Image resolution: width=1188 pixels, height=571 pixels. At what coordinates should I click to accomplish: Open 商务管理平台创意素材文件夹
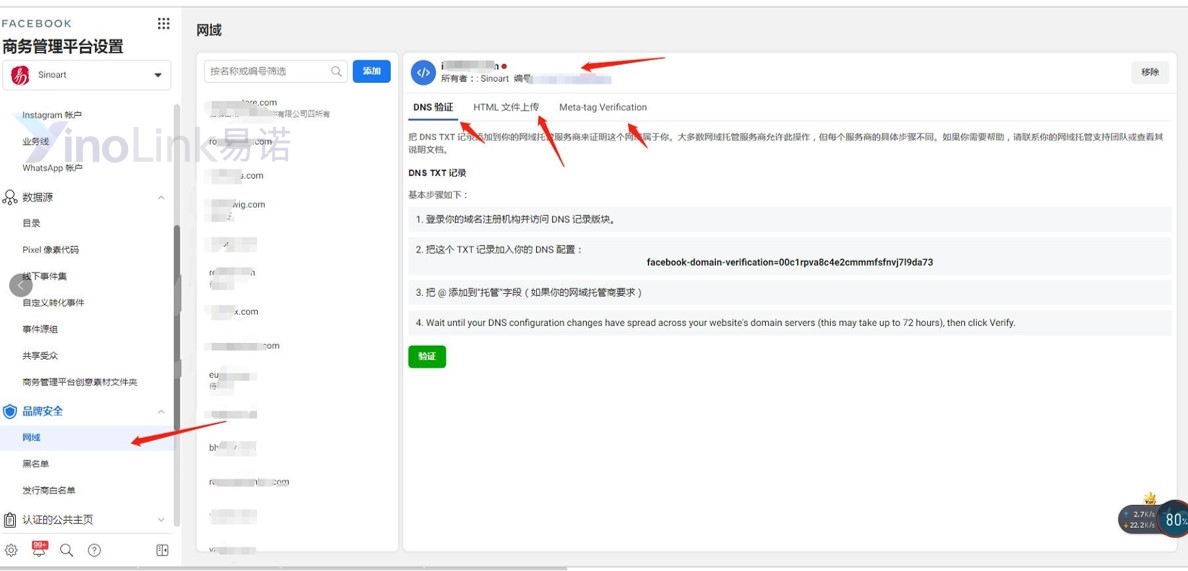click(x=80, y=382)
